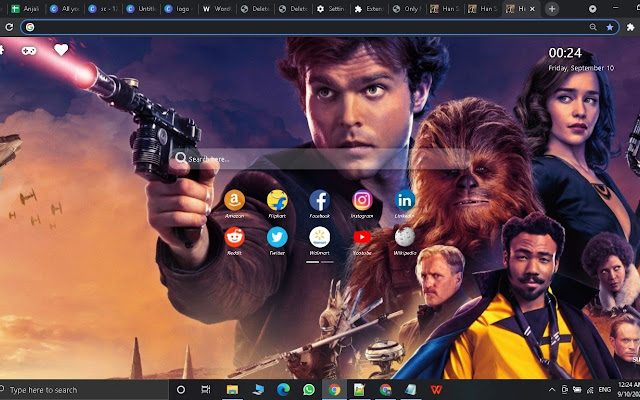
Task: Click the page search magnifier icon
Action: (180, 158)
